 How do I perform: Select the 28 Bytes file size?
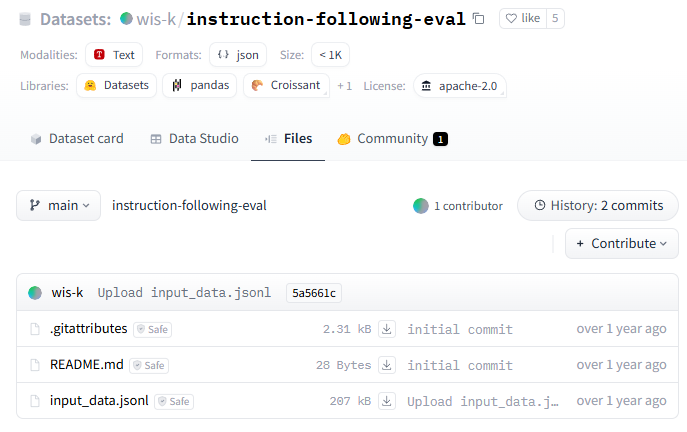pos(344,365)
